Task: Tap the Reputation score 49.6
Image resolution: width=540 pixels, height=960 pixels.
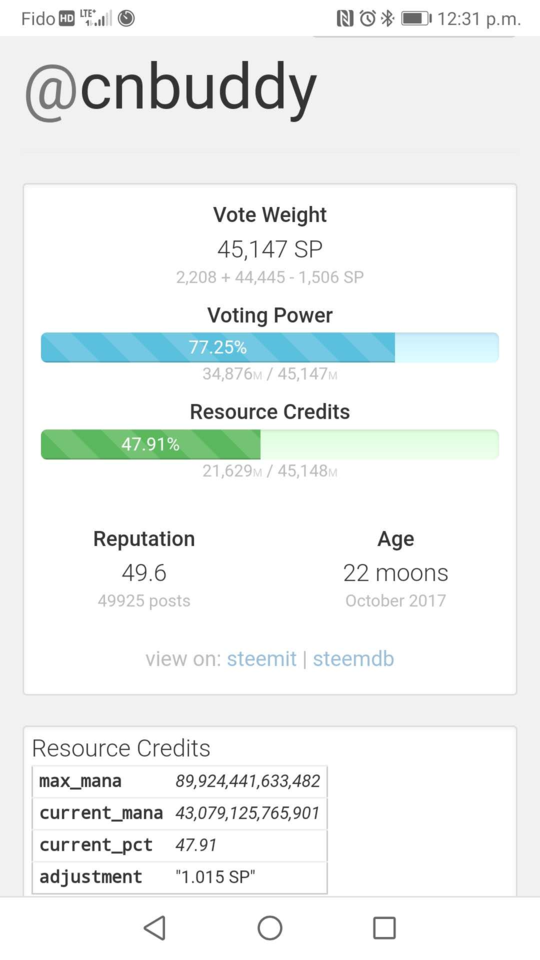Action: [x=144, y=573]
